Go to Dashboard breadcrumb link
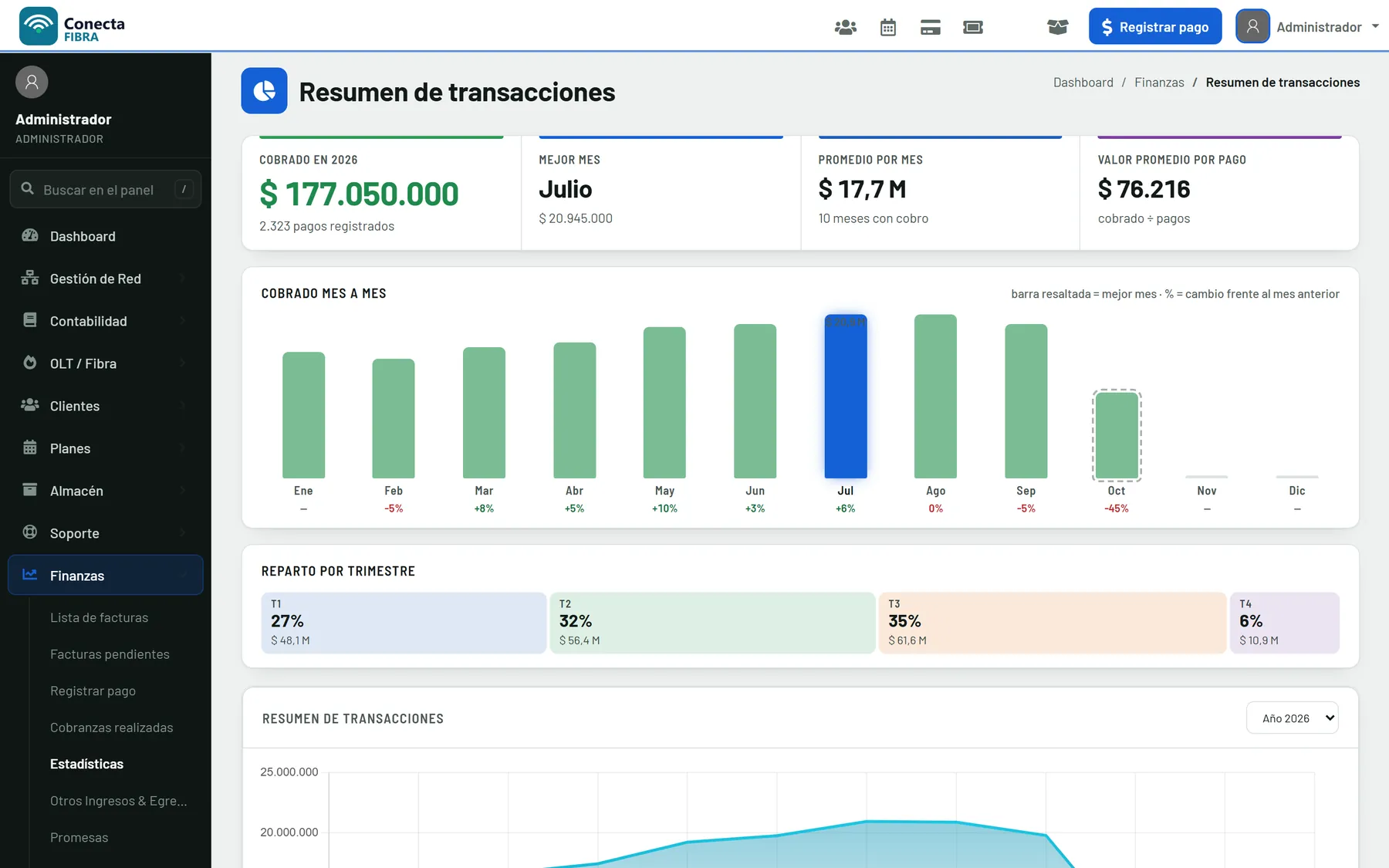1389x868 pixels. coord(1083,83)
